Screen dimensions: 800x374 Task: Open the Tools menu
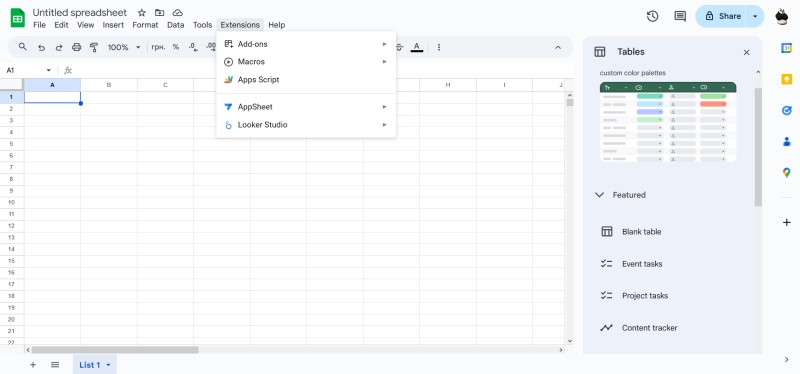click(x=203, y=25)
